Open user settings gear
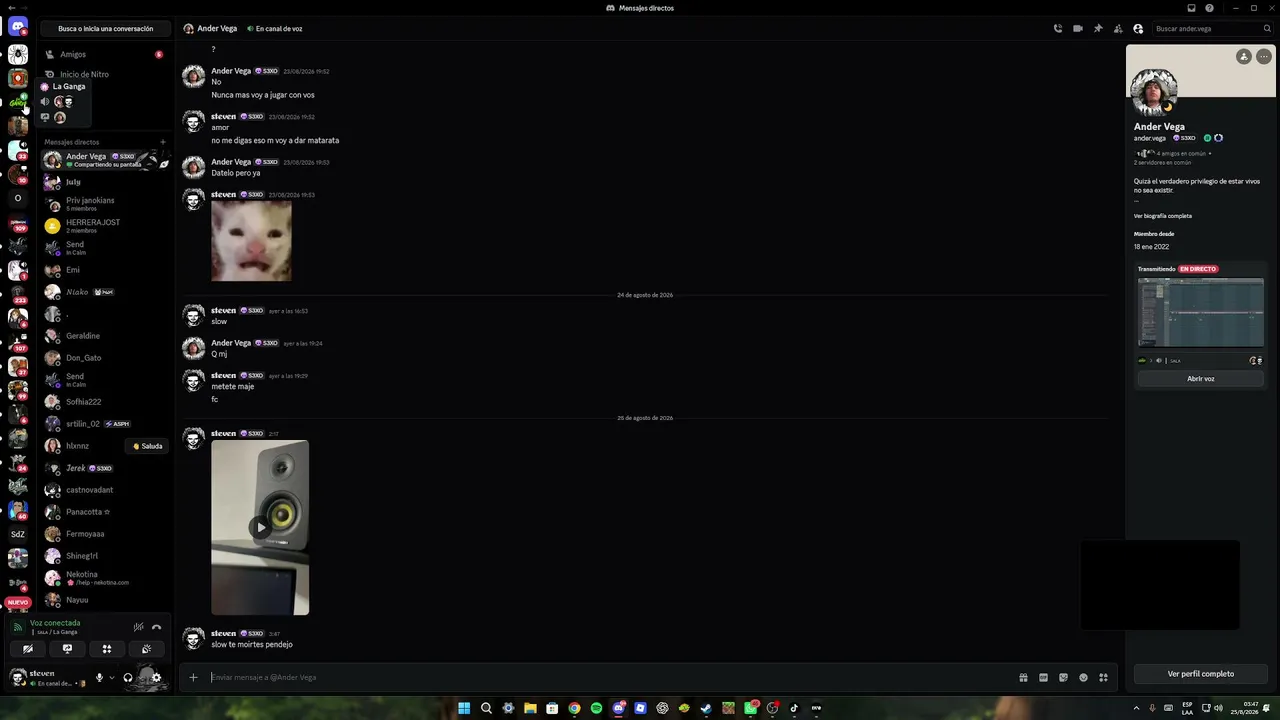 click(156, 678)
